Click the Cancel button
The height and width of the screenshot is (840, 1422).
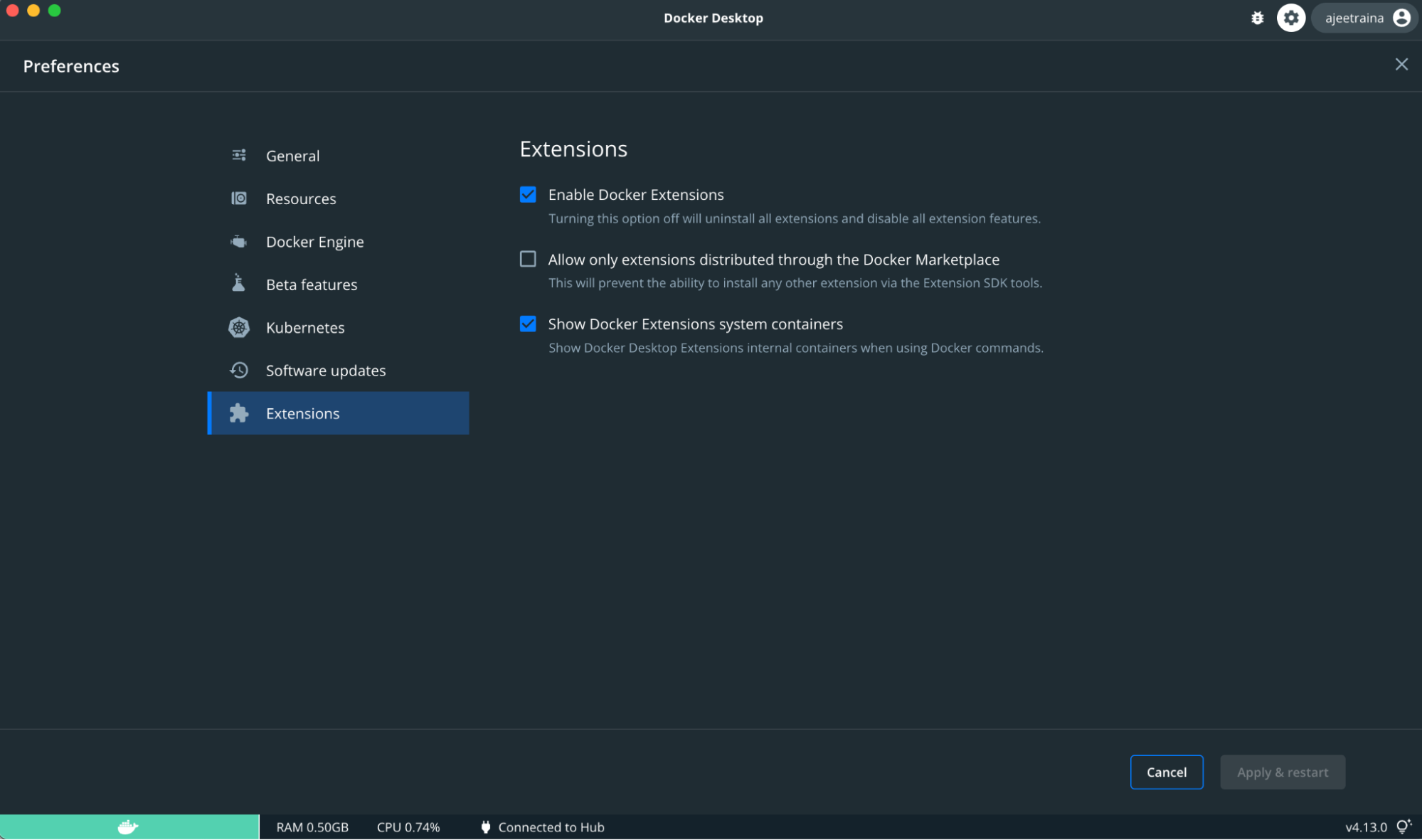pyautogui.click(x=1167, y=772)
